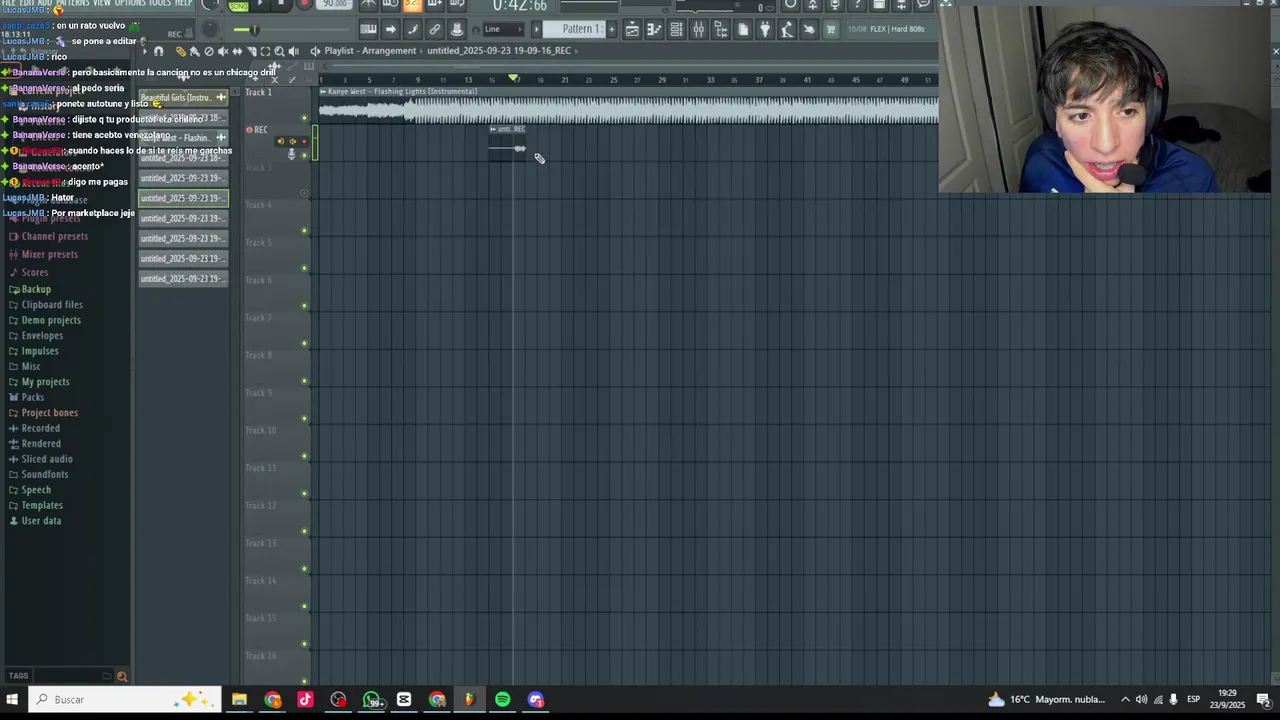Expand the Recorded folder in browser
This screenshot has height=720, width=1280.
click(x=35, y=428)
